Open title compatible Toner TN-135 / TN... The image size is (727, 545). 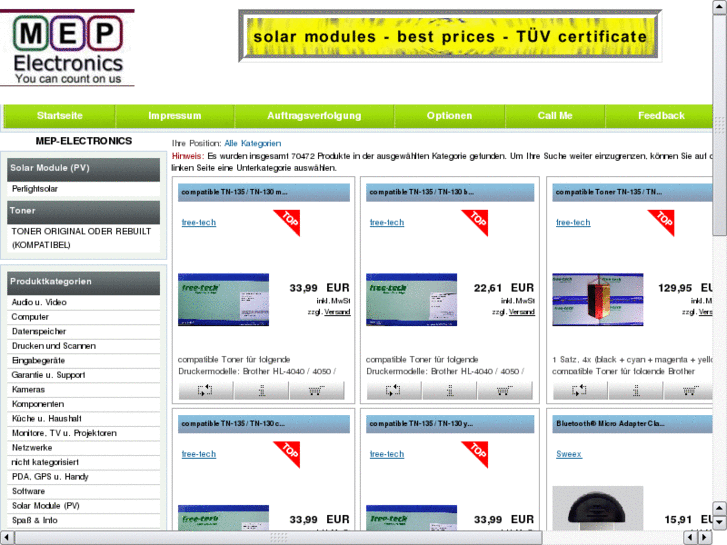click(609, 192)
